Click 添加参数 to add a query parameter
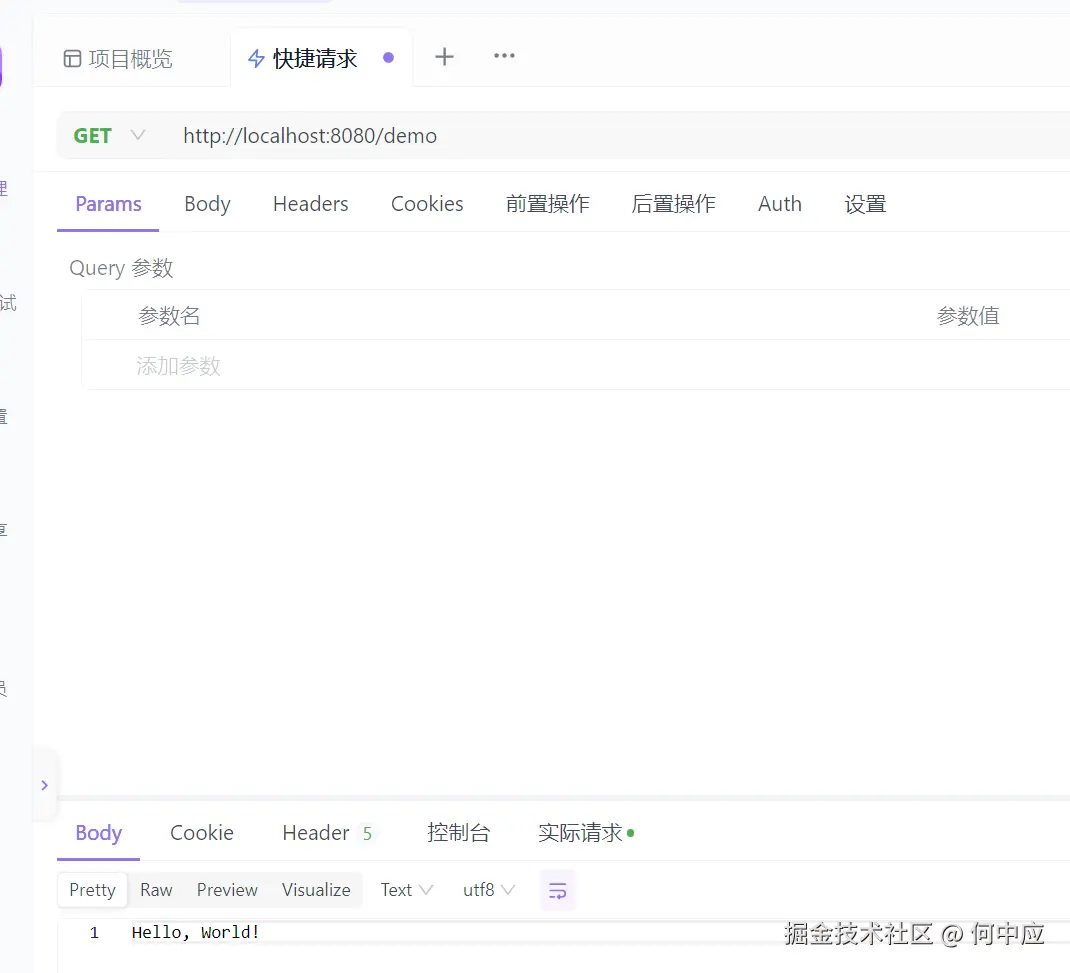Image resolution: width=1070 pixels, height=973 pixels. [x=178, y=366]
